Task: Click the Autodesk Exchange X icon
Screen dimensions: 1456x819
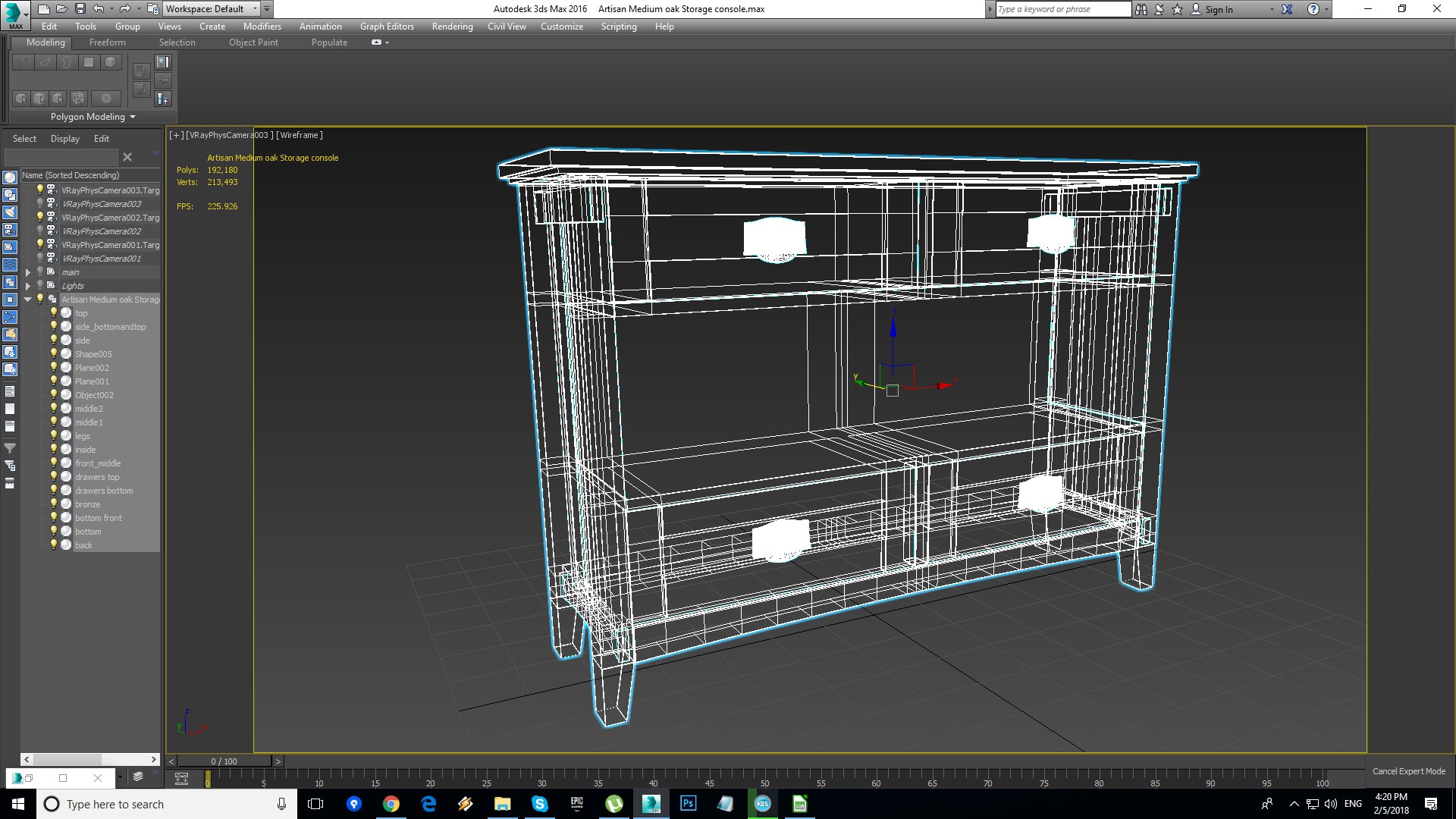Action: point(1287,9)
